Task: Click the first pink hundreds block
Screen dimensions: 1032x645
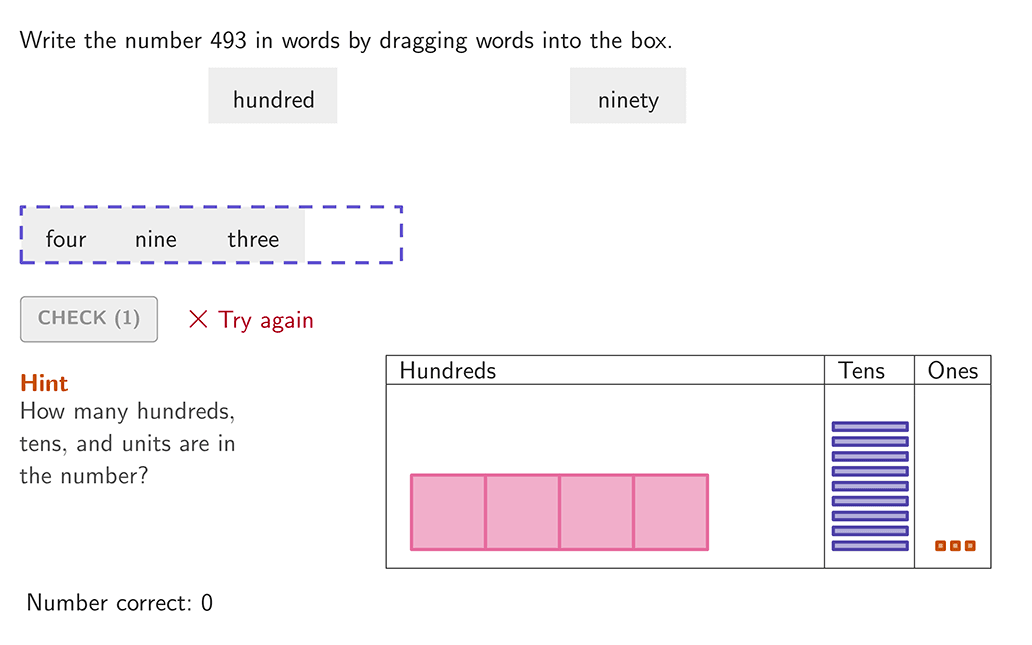Action: click(x=448, y=512)
